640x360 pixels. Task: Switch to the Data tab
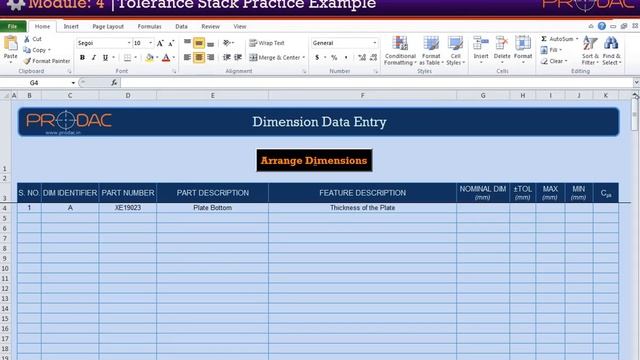pyautogui.click(x=181, y=26)
